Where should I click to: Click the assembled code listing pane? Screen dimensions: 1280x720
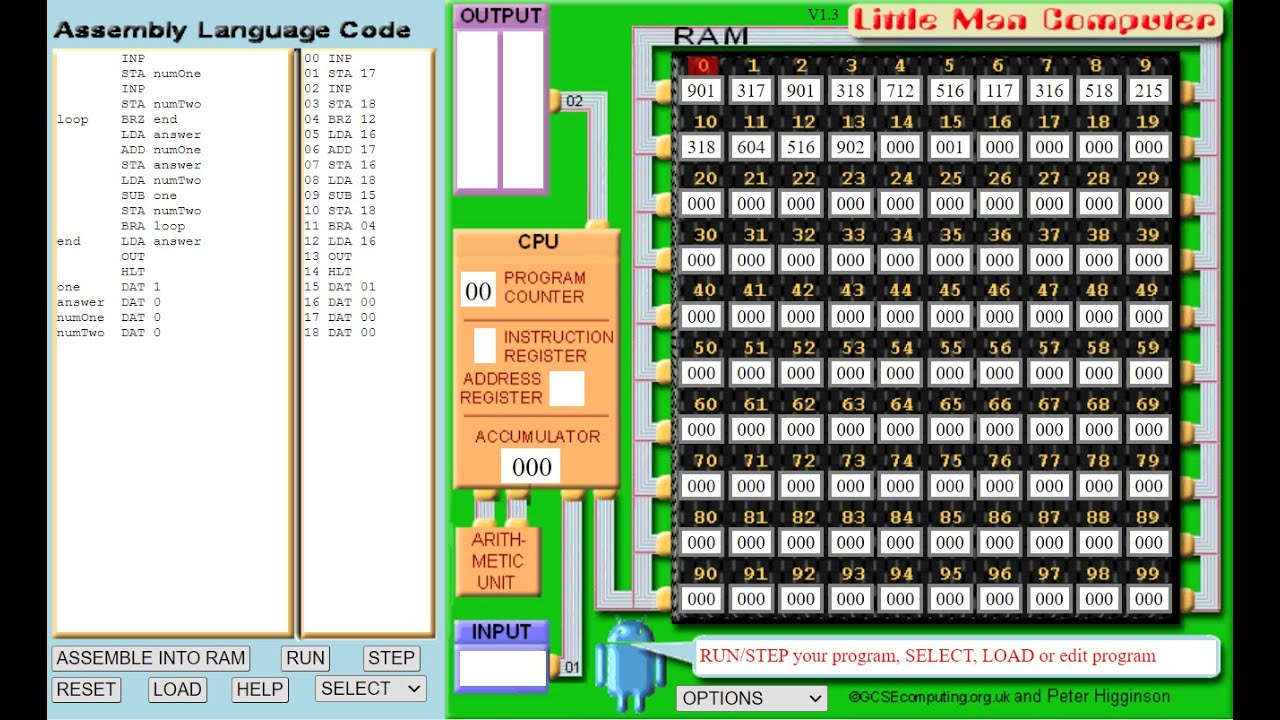(367, 343)
